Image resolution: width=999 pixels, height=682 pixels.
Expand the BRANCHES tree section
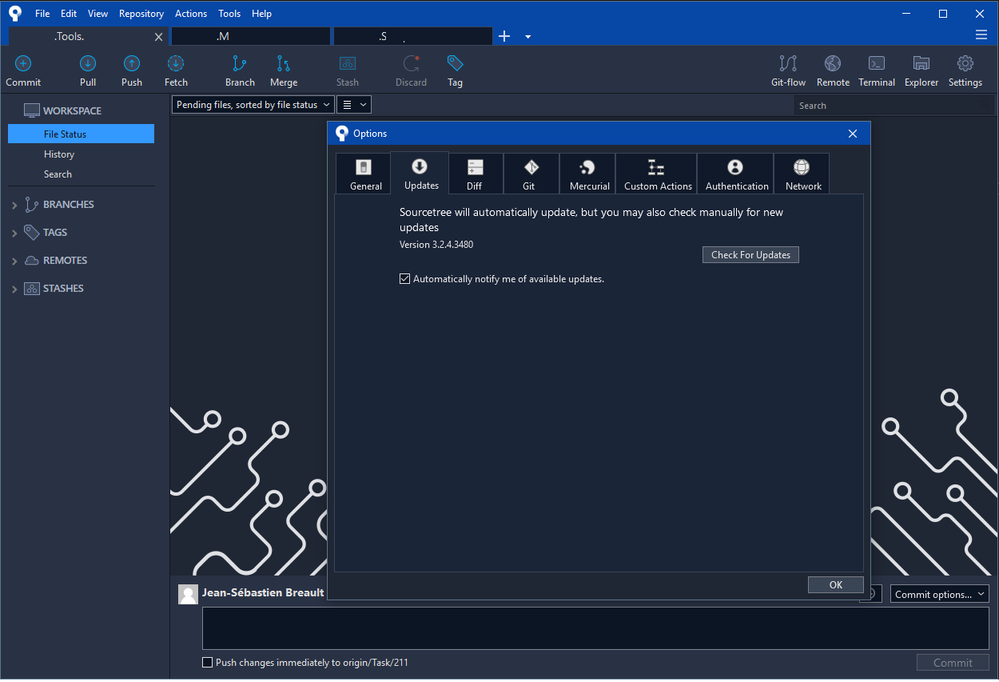click(14, 205)
